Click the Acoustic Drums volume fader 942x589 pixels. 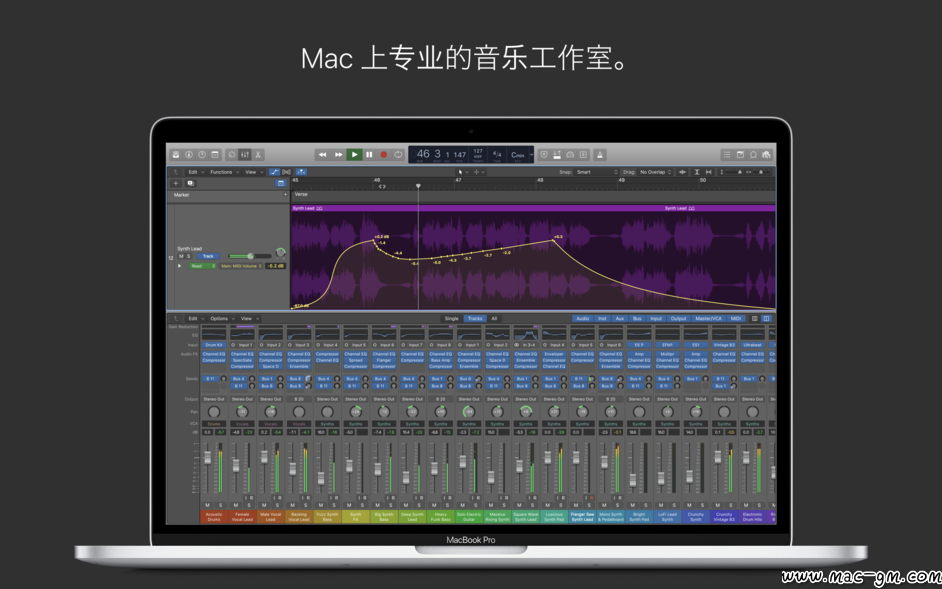(x=208, y=458)
